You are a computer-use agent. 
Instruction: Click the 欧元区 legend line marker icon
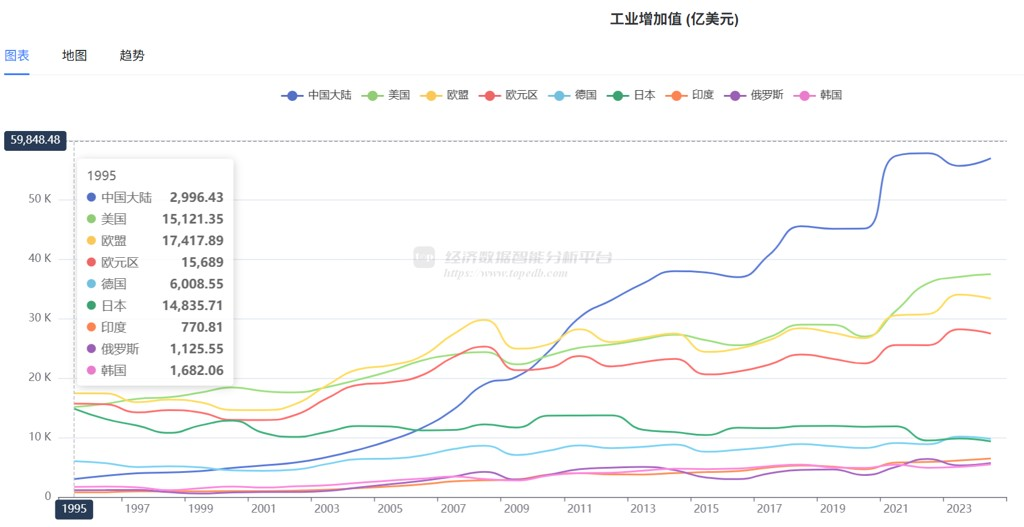pyautogui.click(x=490, y=95)
